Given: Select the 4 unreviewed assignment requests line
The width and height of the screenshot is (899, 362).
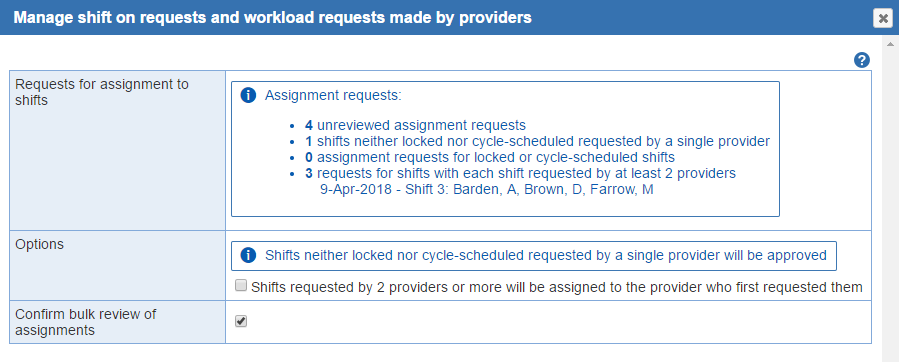Looking at the screenshot, I should click(x=416, y=125).
